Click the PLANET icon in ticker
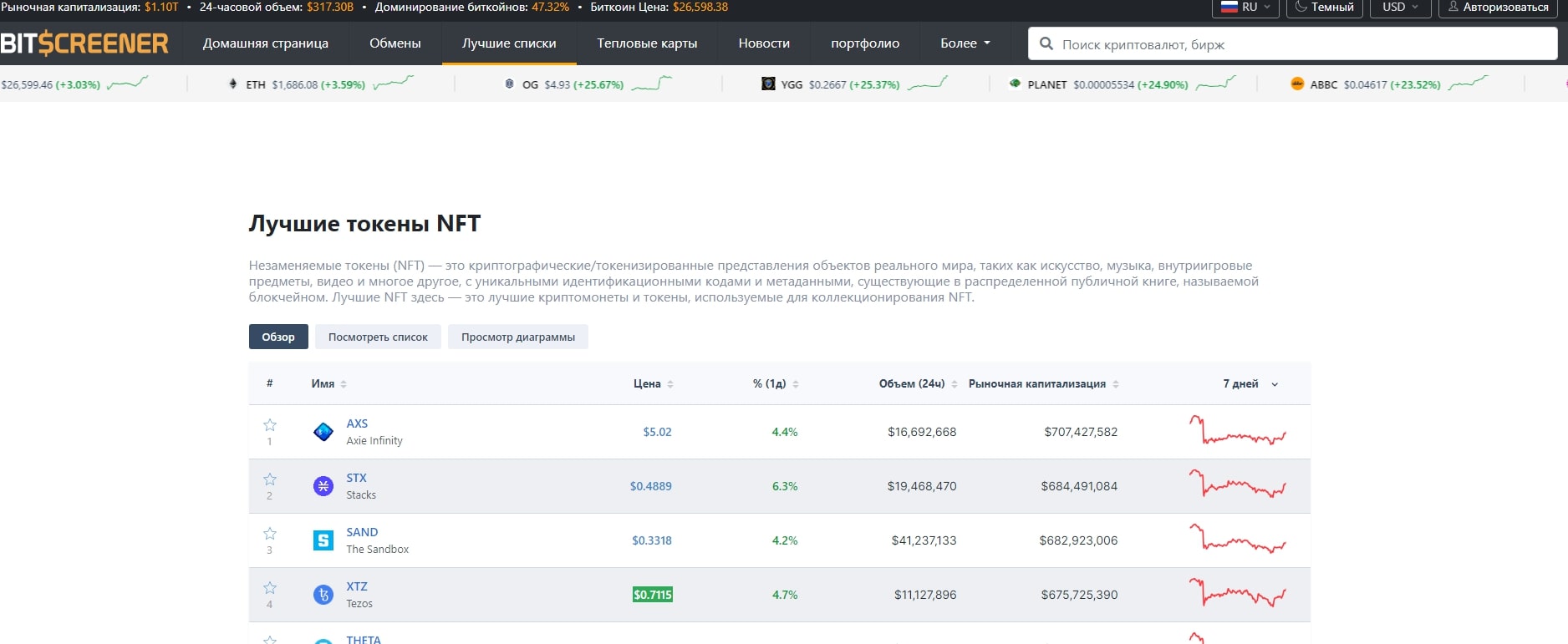The height and width of the screenshot is (644, 1568). pyautogui.click(x=1015, y=84)
